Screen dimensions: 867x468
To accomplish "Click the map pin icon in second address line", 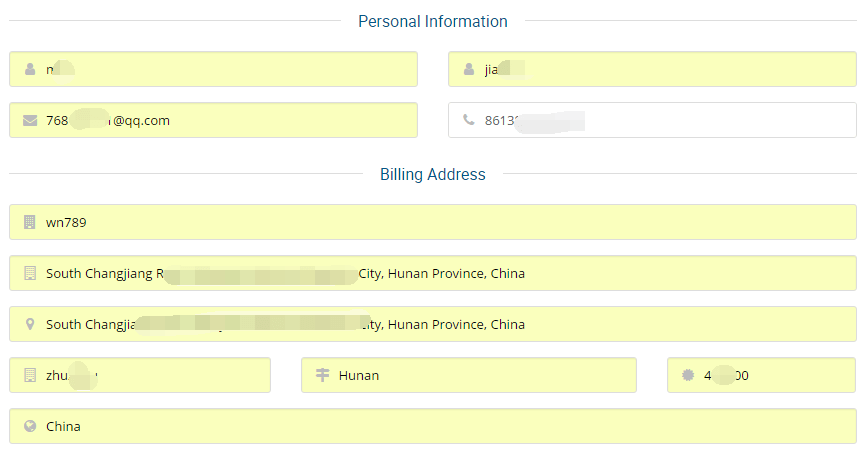I will click(29, 325).
